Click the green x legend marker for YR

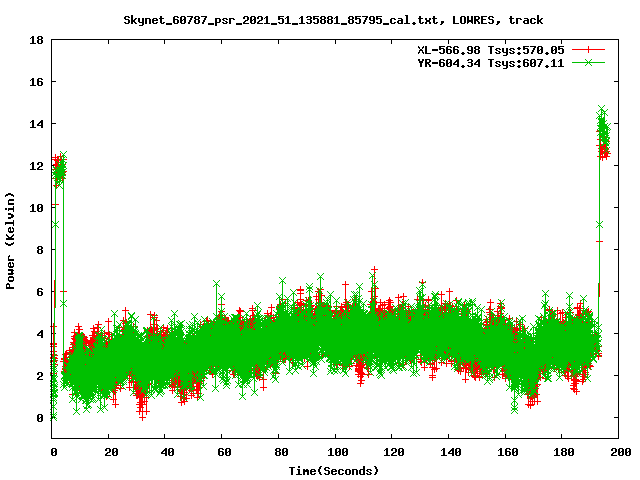click(588, 62)
